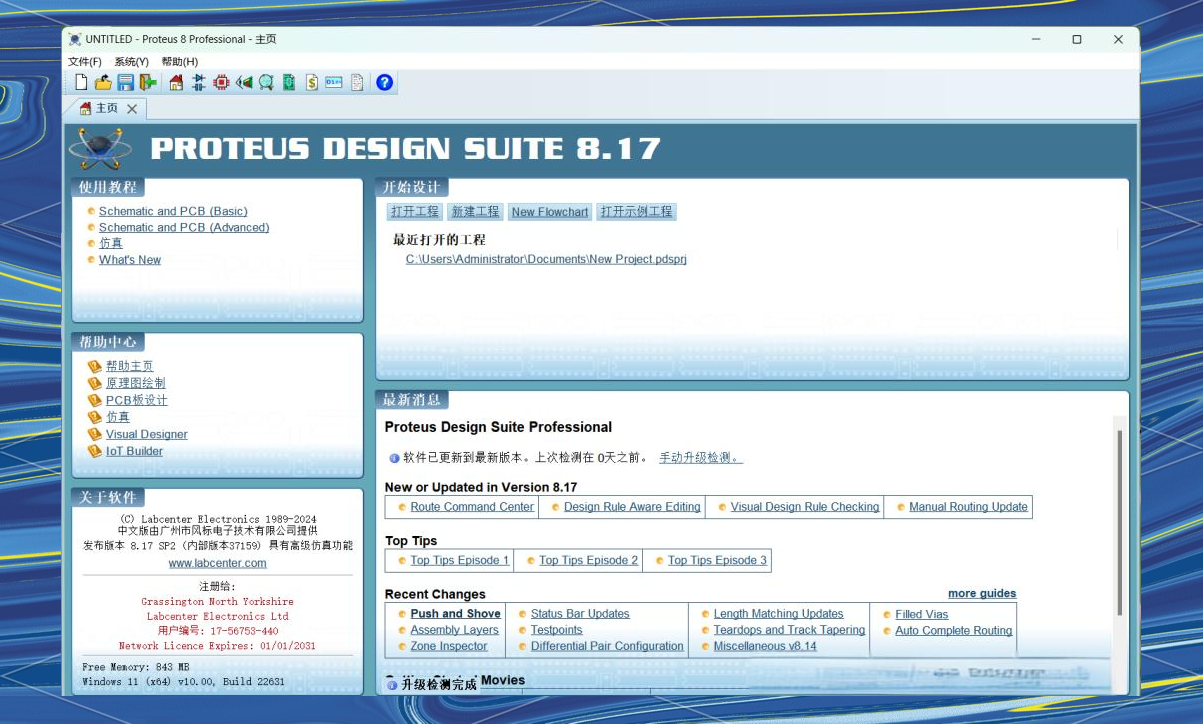Click the 手动升级检测 link
Viewport: 1203px width, 724px height.
tap(702, 457)
